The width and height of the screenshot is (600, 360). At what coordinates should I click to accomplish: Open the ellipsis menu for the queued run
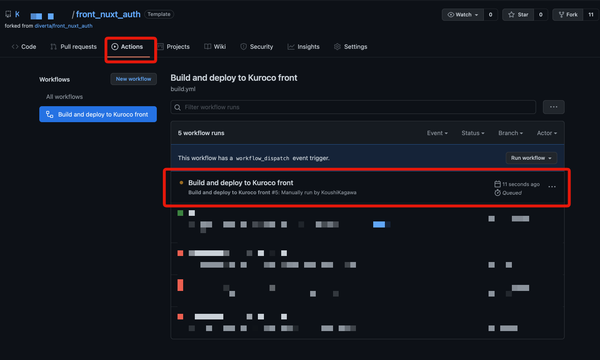pos(552,187)
